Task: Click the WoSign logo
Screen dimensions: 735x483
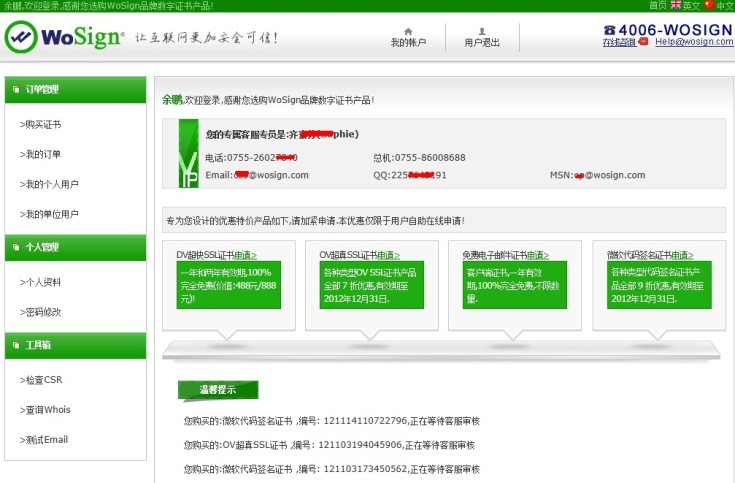Action: [x=64, y=38]
